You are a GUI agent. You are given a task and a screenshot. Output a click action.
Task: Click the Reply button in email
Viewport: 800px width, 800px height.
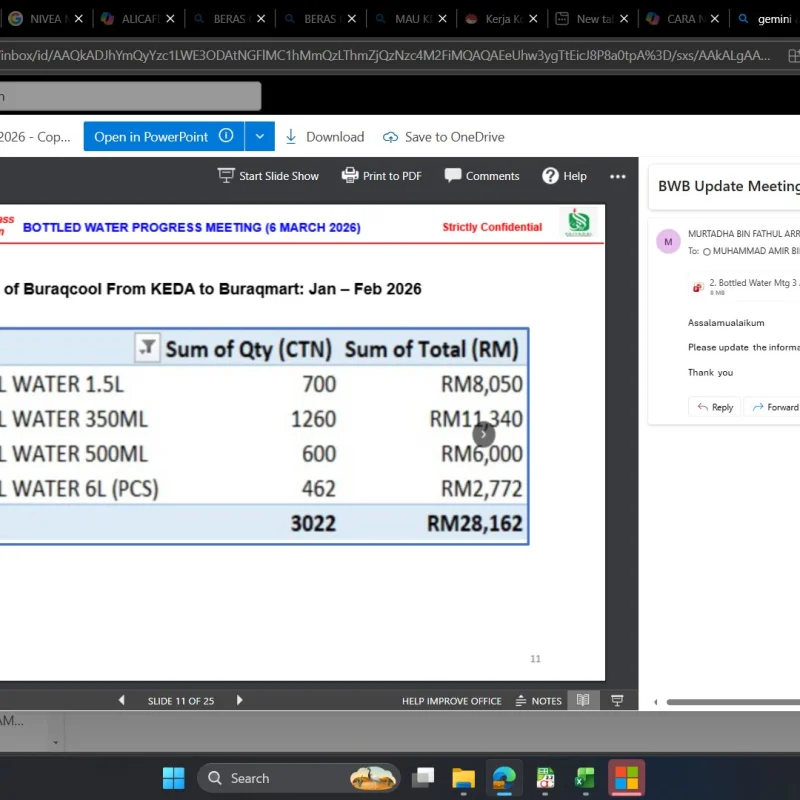pos(714,407)
